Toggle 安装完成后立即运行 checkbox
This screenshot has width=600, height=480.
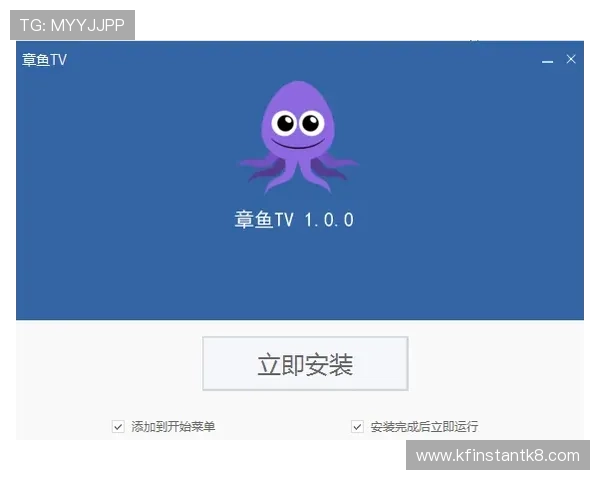point(357,426)
